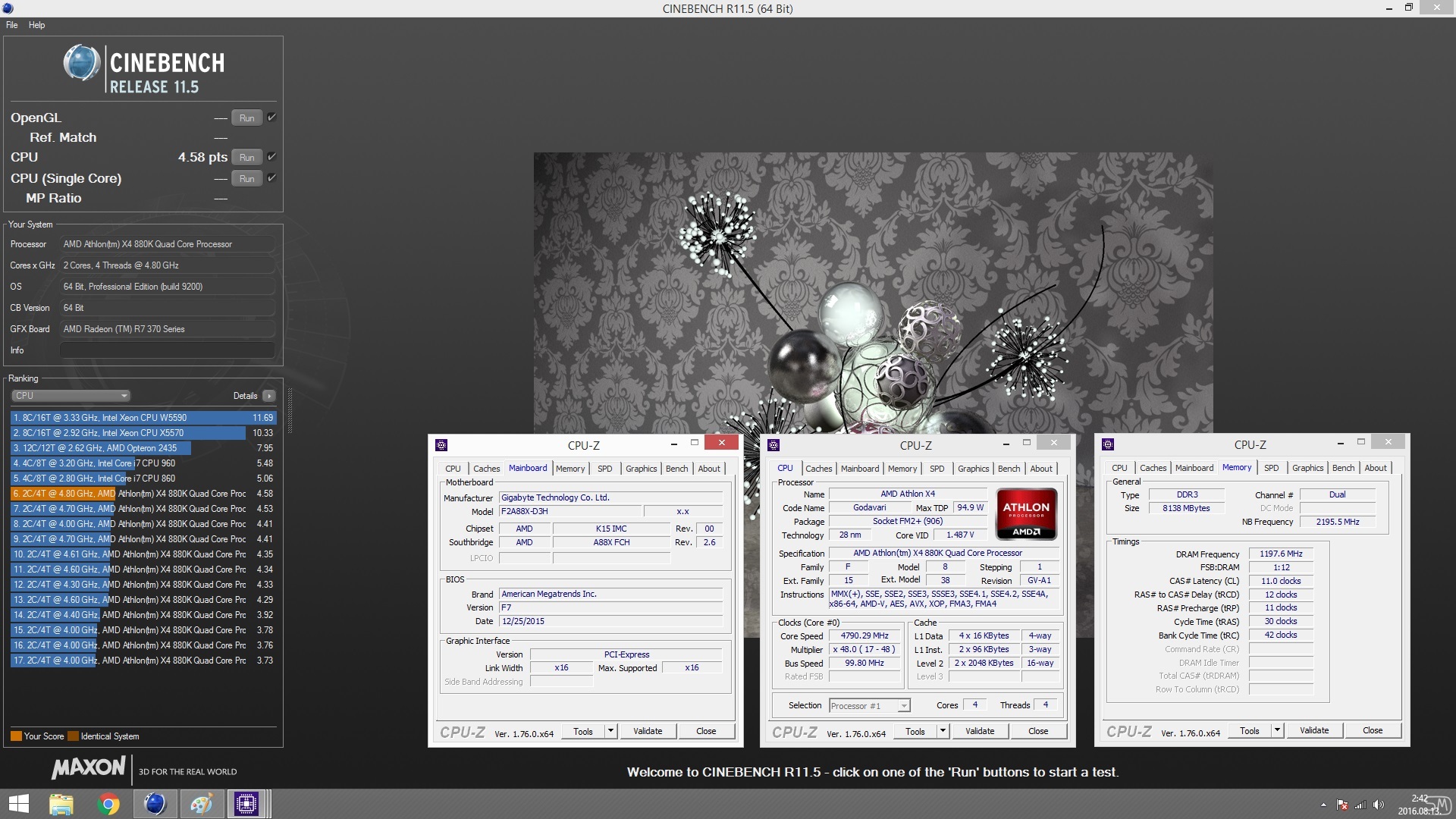Select ranking row Xeon CPU X5570
This screenshot has height=819, width=1456.
pos(143,433)
